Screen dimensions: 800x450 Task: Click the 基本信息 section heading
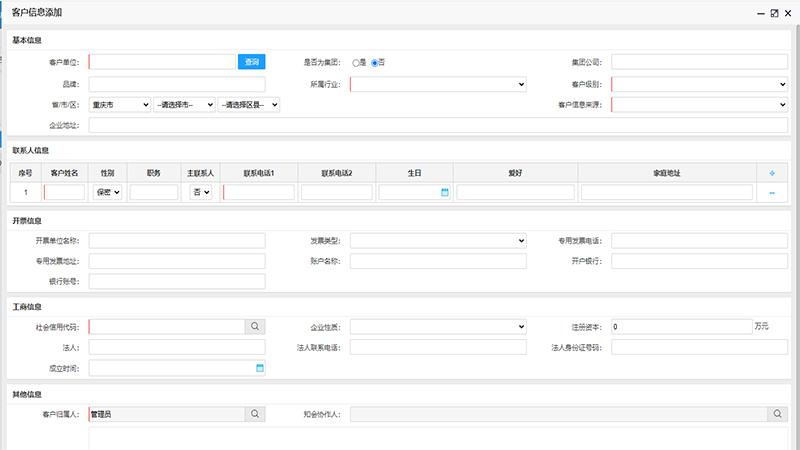point(27,40)
